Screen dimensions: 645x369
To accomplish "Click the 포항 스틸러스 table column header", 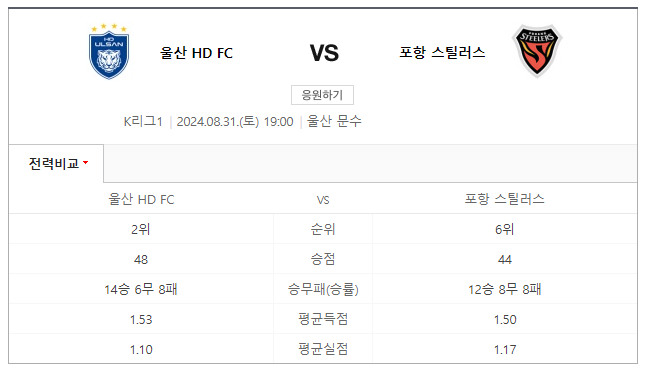I will click(x=504, y=199).
